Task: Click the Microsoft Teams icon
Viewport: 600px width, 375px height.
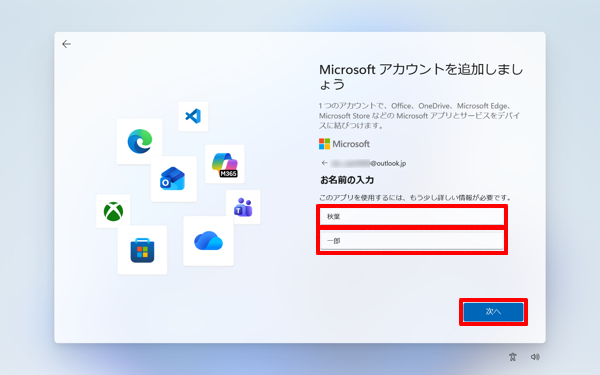Action: coord(243,207)
